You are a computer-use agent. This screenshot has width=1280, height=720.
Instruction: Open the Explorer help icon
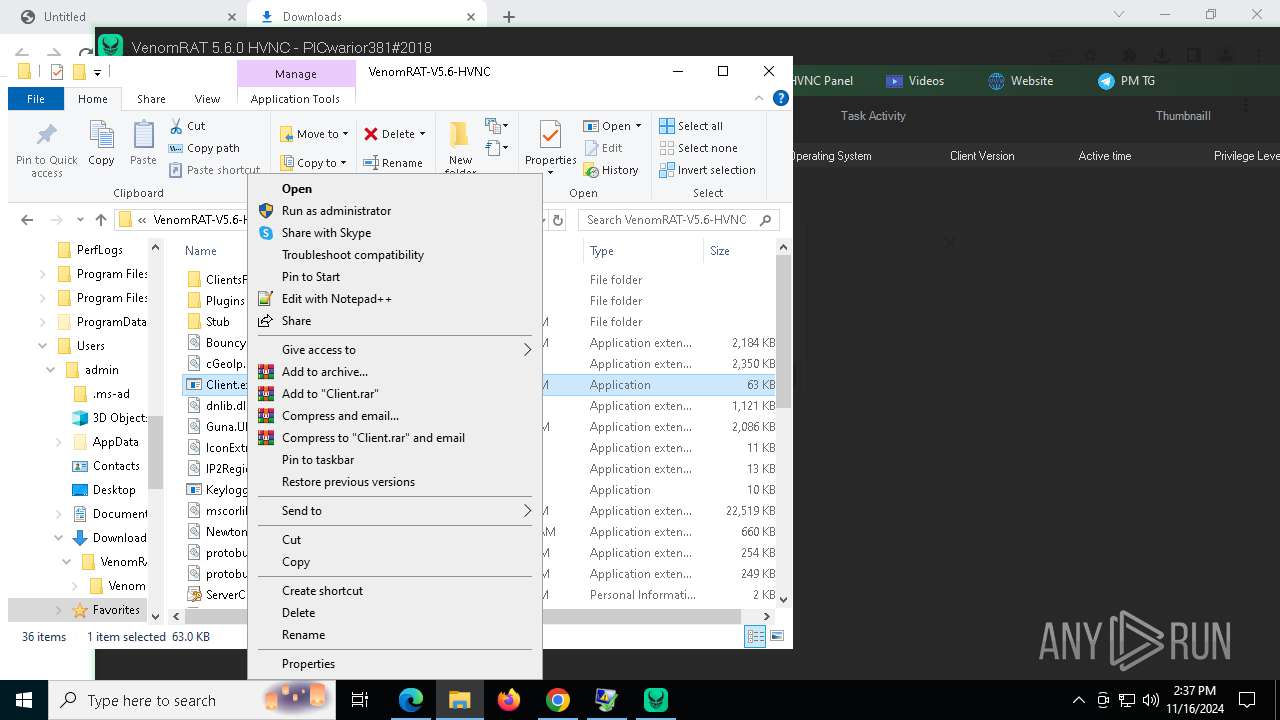coord(781,98)
